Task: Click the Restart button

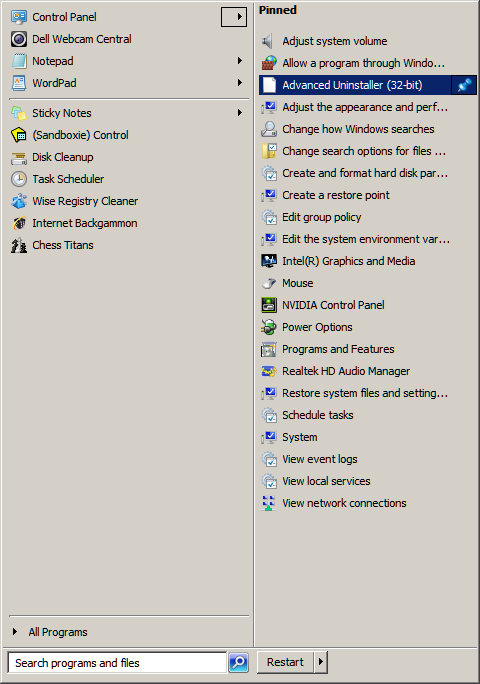Action: (x=285, y=662)
